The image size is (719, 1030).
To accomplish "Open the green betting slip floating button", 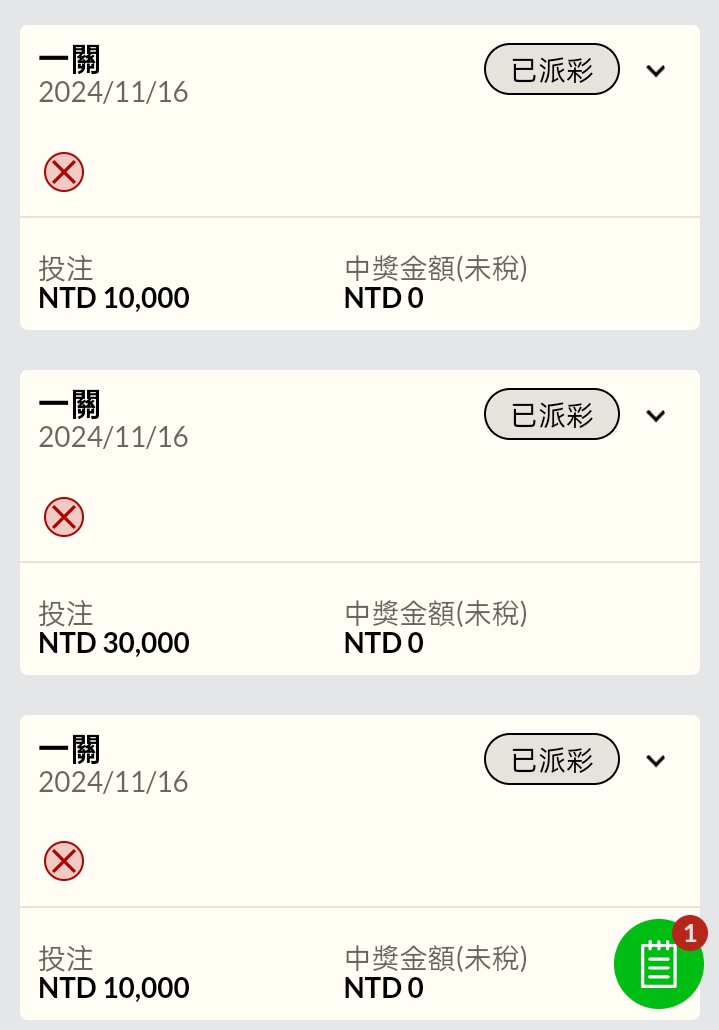I will tap(657, 965).
